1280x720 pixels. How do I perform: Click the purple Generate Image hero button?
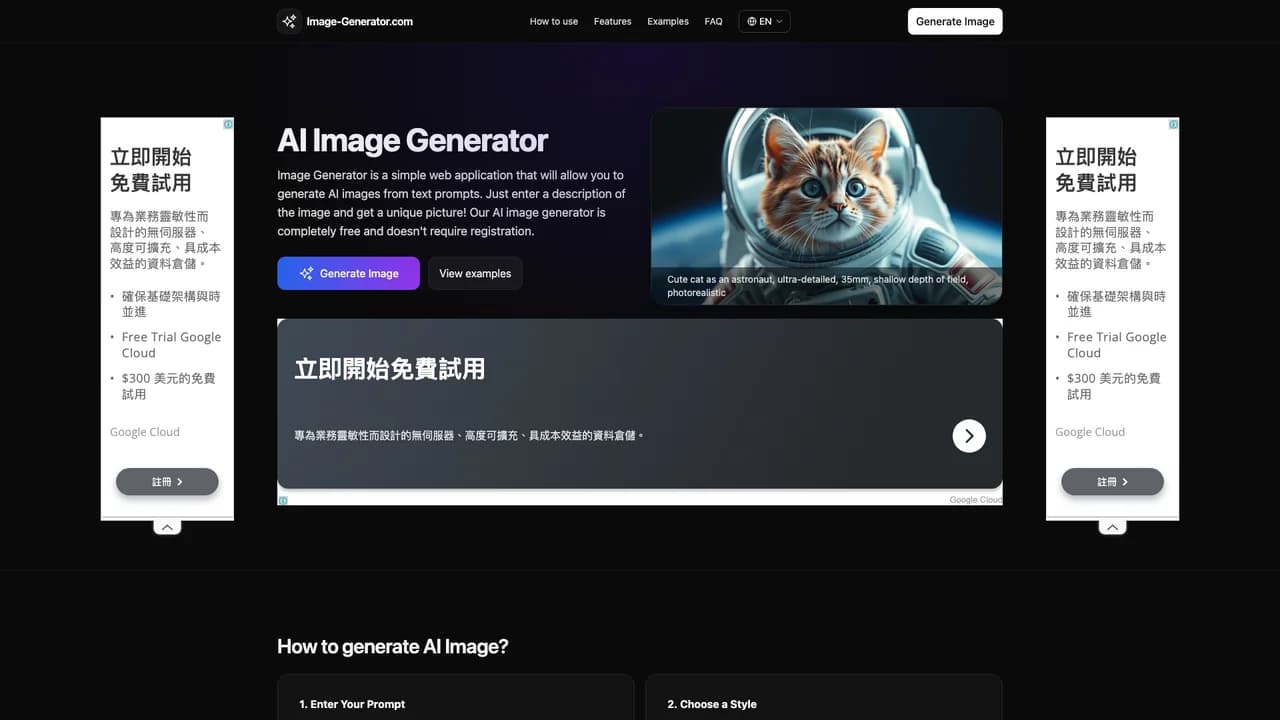coord(348,273)
